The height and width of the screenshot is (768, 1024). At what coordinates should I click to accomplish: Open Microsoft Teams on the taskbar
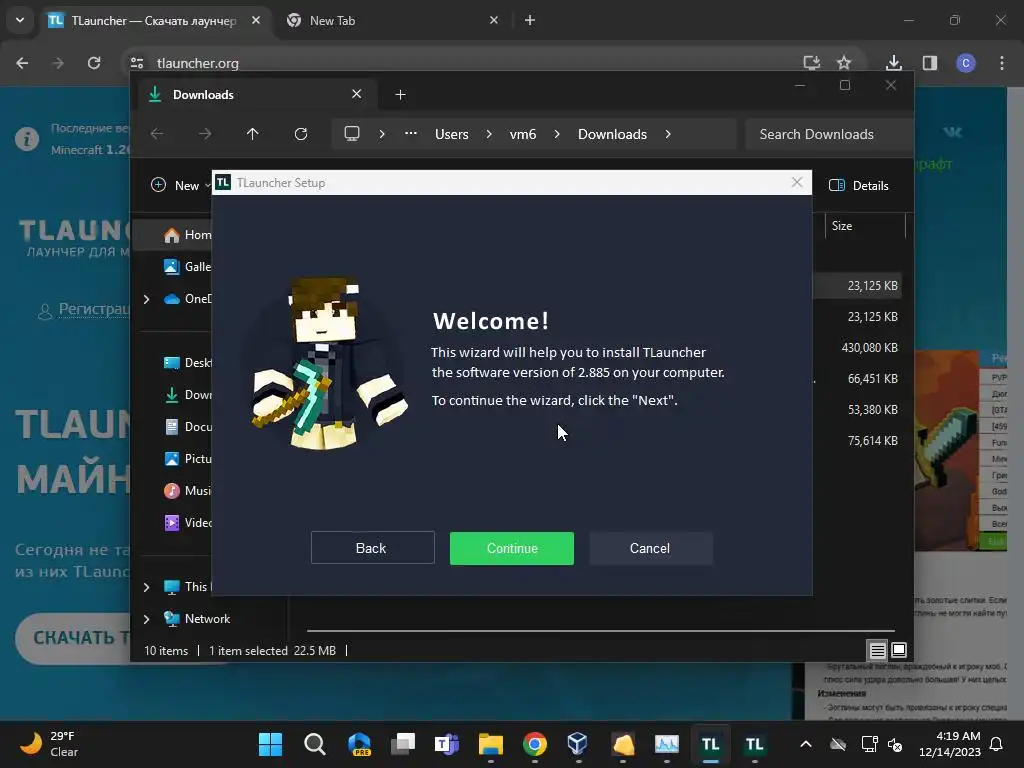[x=447, y=744]
